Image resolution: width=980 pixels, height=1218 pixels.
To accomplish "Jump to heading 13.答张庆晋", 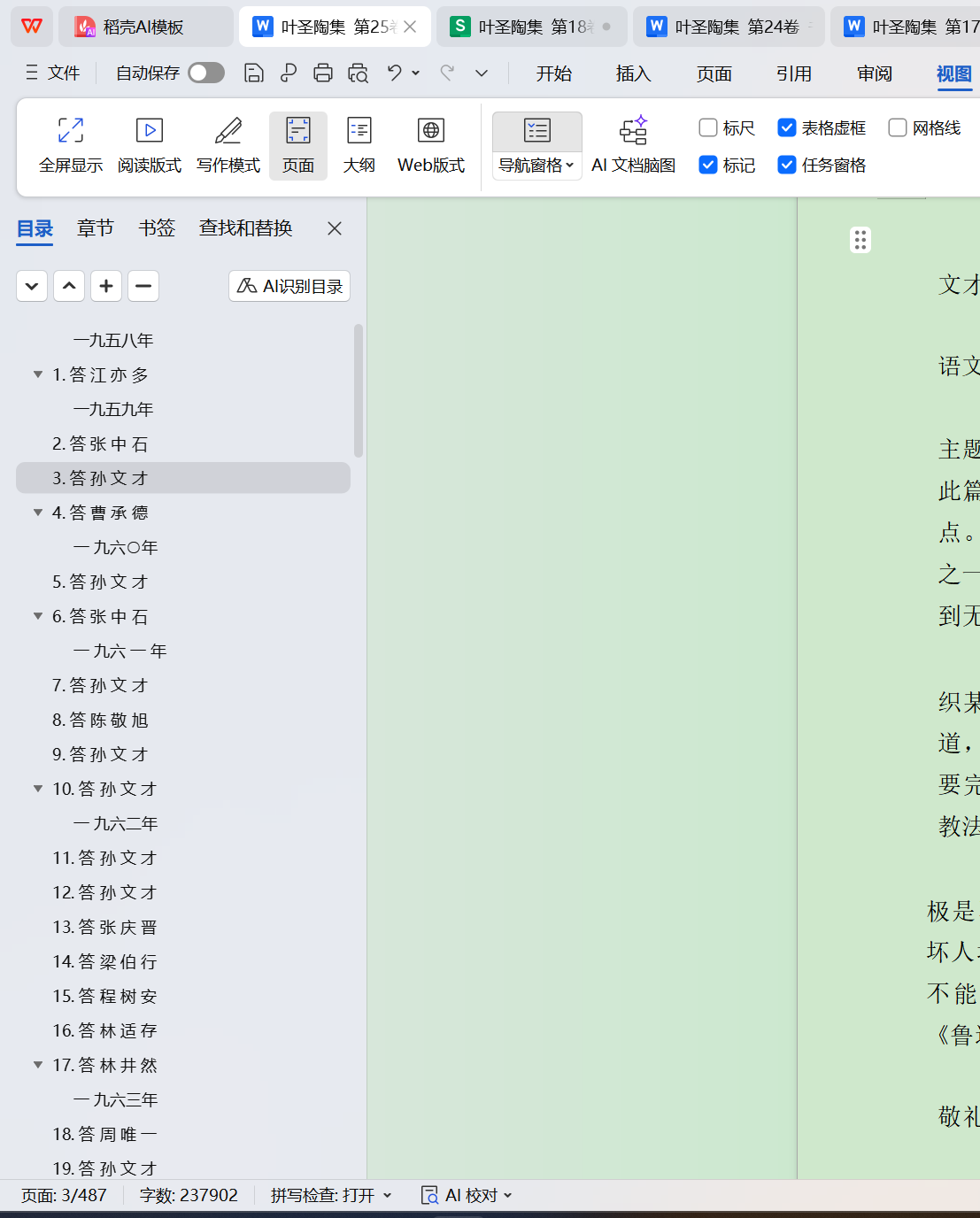I will [183, 927].
